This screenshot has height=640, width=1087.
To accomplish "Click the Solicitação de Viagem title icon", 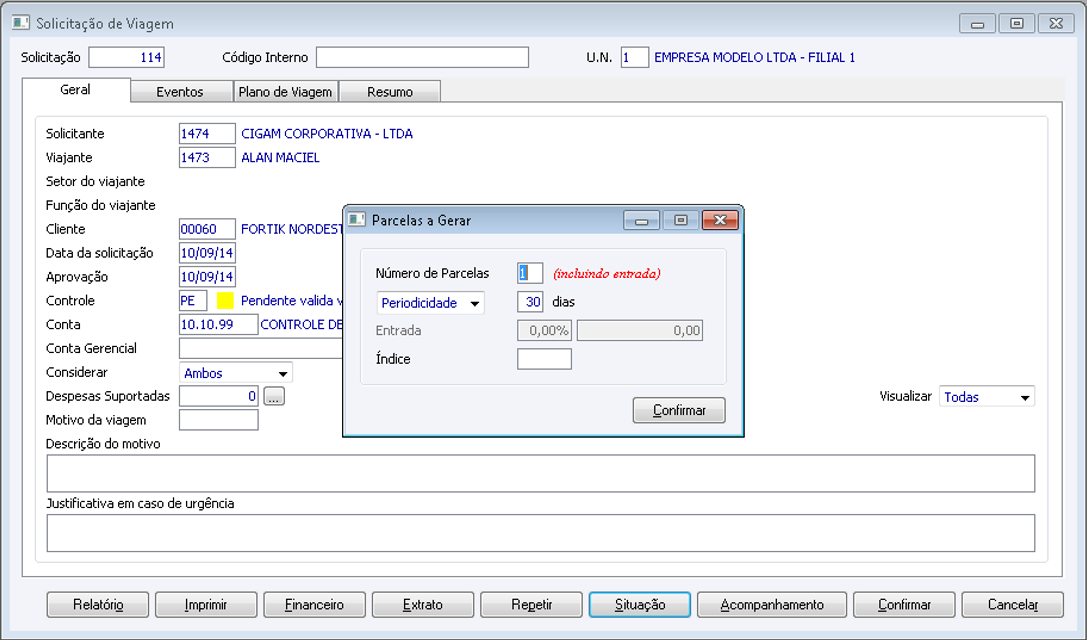I will [21, 23].
